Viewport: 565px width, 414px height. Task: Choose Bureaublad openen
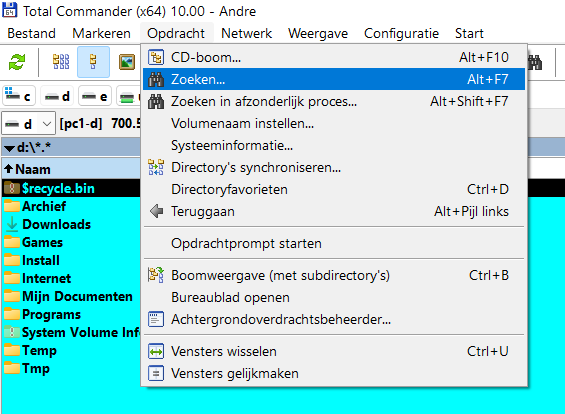point(334,298)
